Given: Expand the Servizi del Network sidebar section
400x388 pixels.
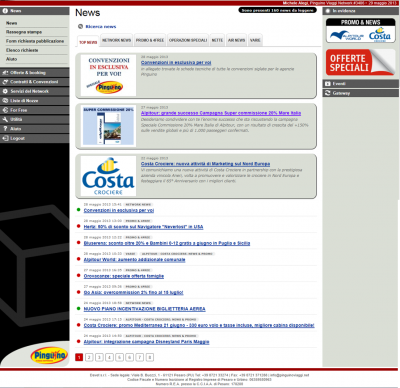Looking at the screenshot, I should 35,91.
